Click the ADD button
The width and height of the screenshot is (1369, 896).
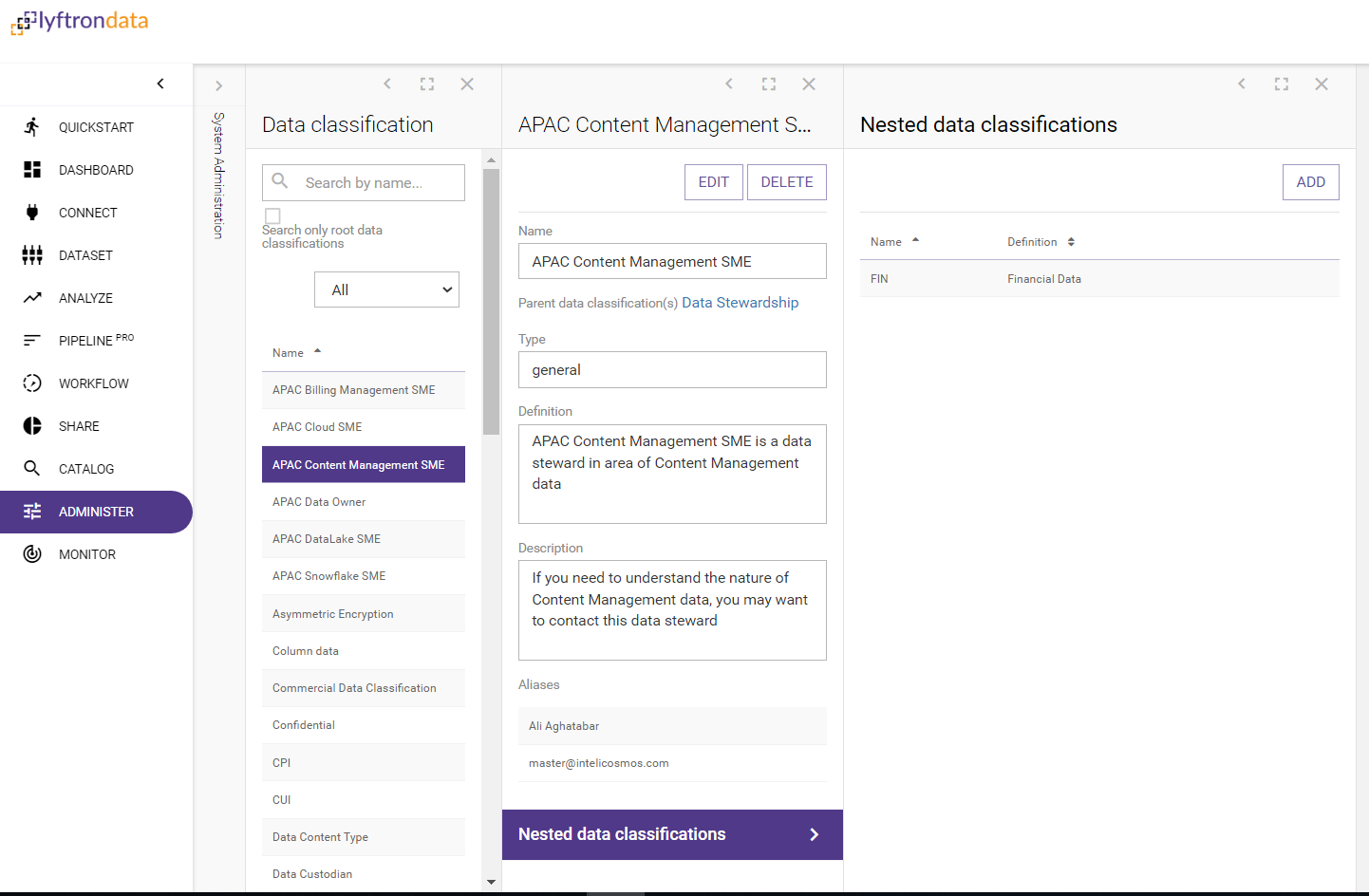(x=1311, y=182)
